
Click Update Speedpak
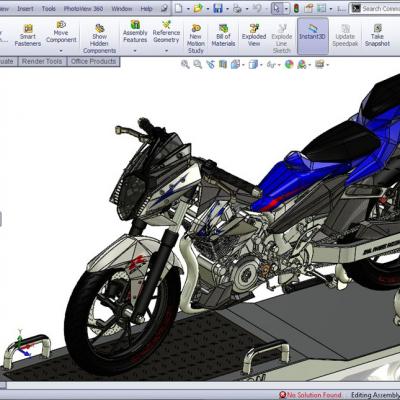(x=345, y=36)
